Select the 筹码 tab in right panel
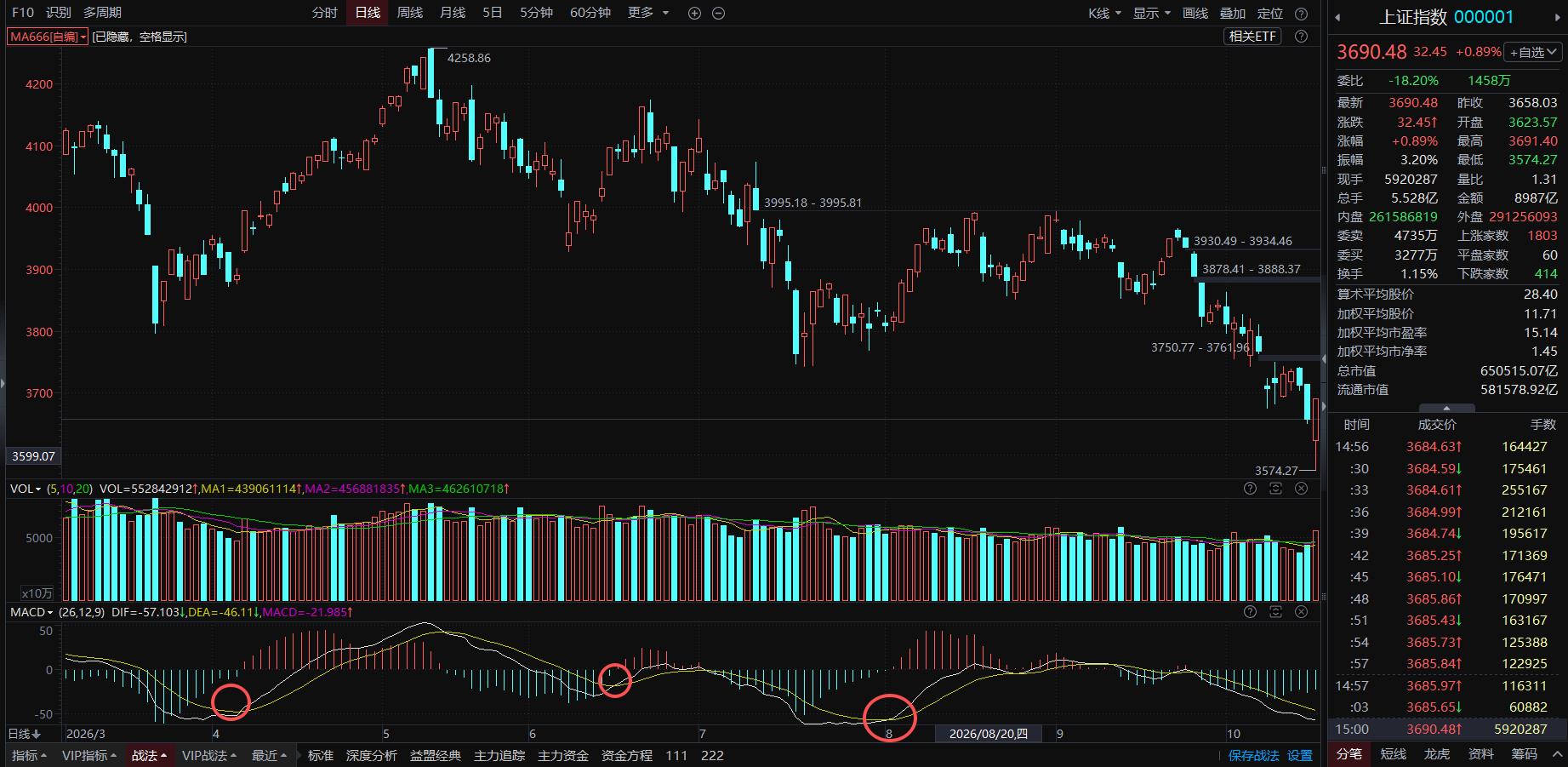The image size is (1568, 767). click(x=1525, y=753)
